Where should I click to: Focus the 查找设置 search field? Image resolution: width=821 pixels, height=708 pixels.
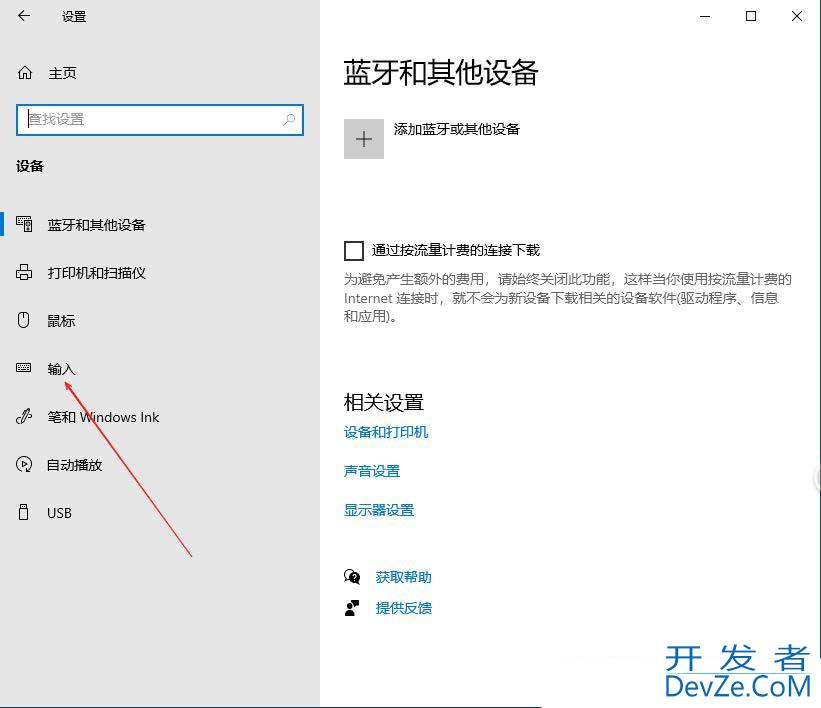(x=160, y=120)
